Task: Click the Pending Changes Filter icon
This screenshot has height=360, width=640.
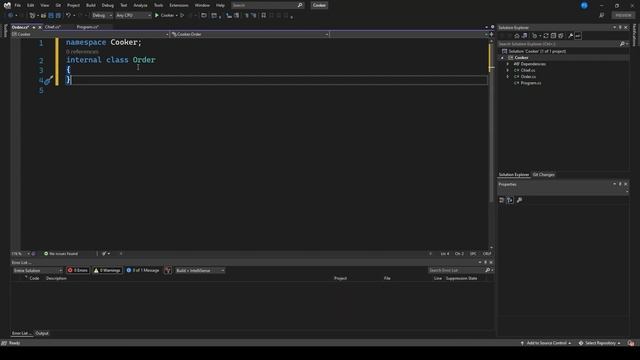Action: 534,36
